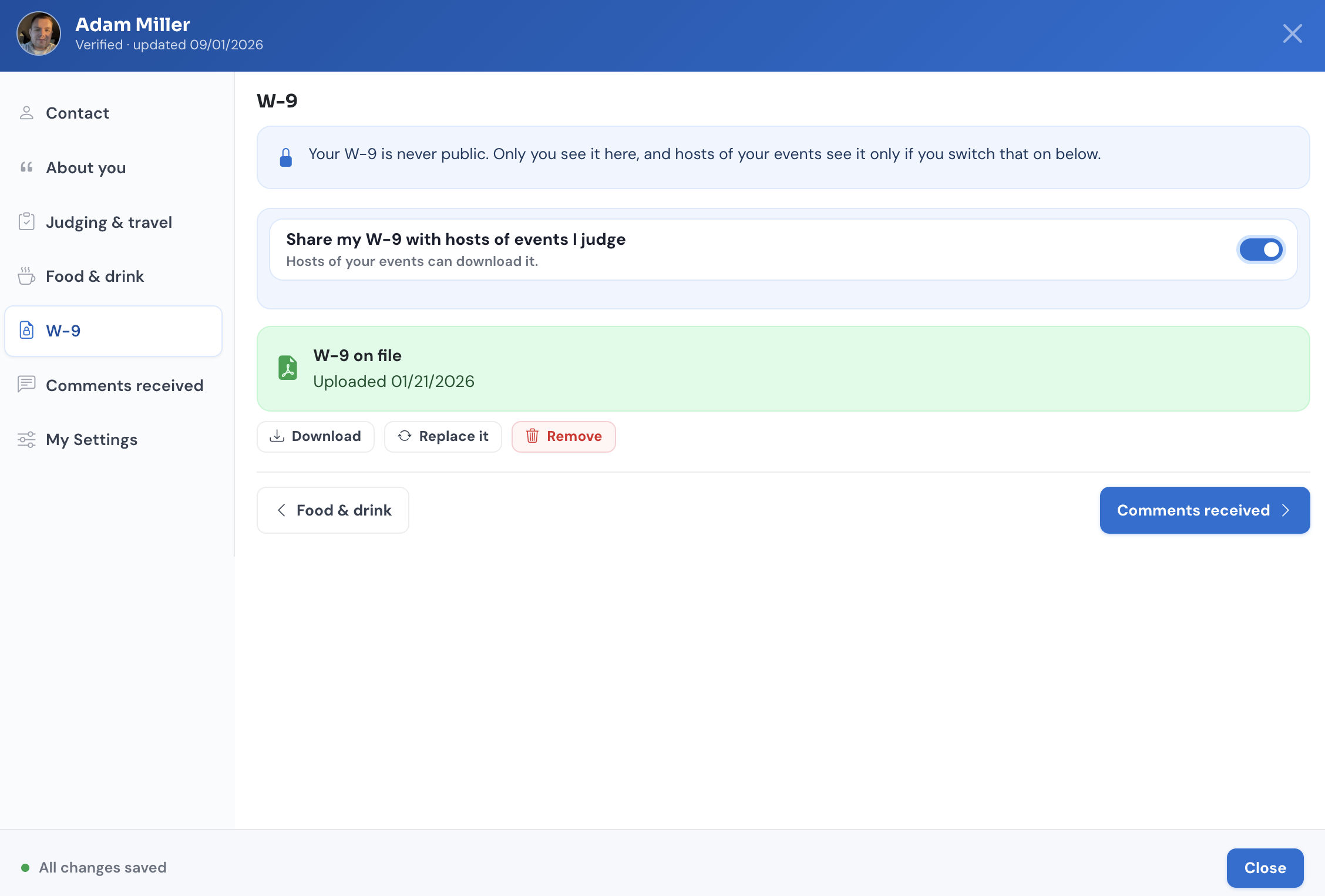Image resolution: width=1325 pixels, height=896 pixels.
Task: Click the red trash icon on Remove
Action: [x=532, y=436]
